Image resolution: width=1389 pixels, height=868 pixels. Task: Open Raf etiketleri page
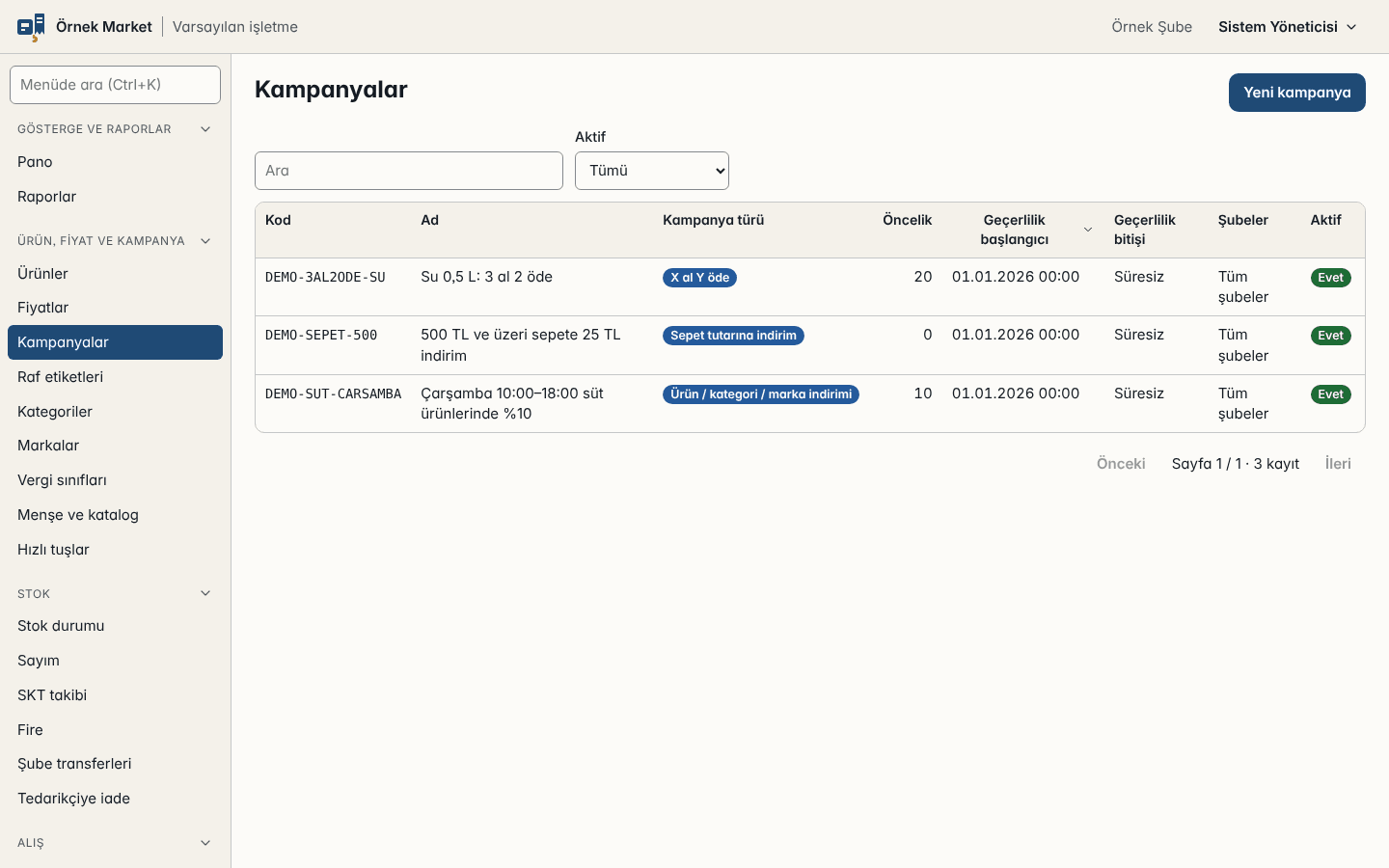tap(115, 377)
